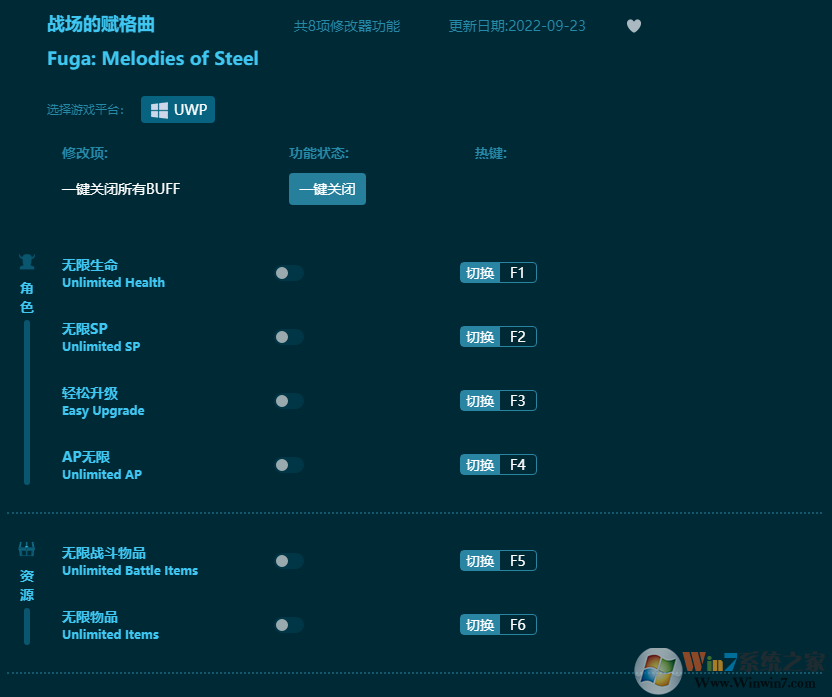The width and height of the screenshot is (832, 697).
Task: Click 切换 hotkey button for F2
Action: pos(480,337)
